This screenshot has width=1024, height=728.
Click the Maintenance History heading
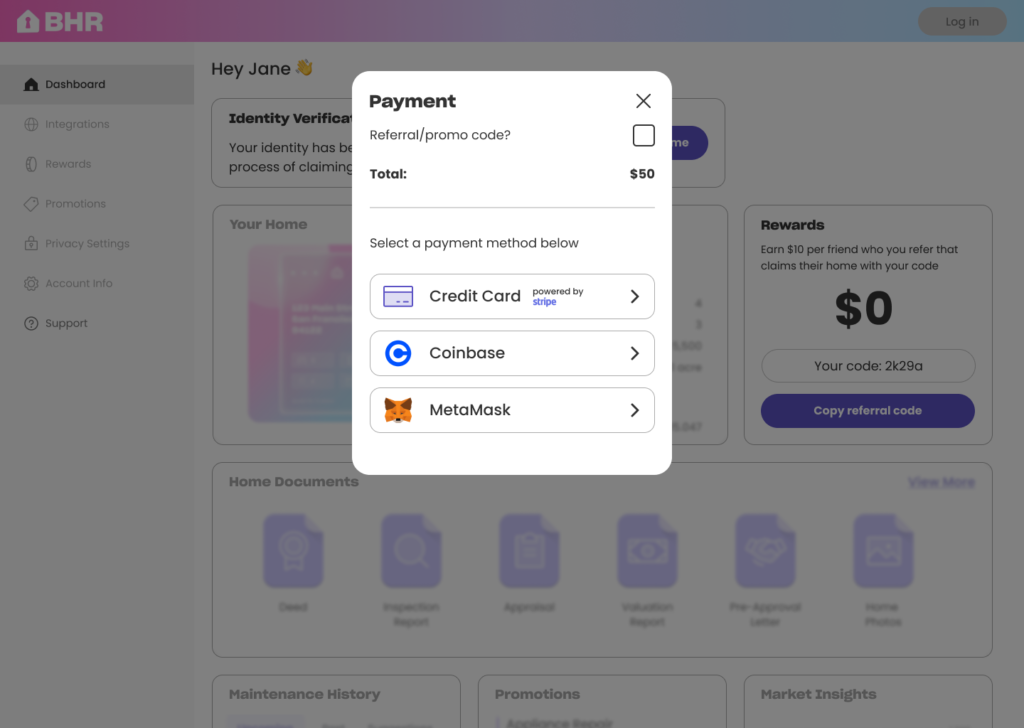[x=304, y=694]
